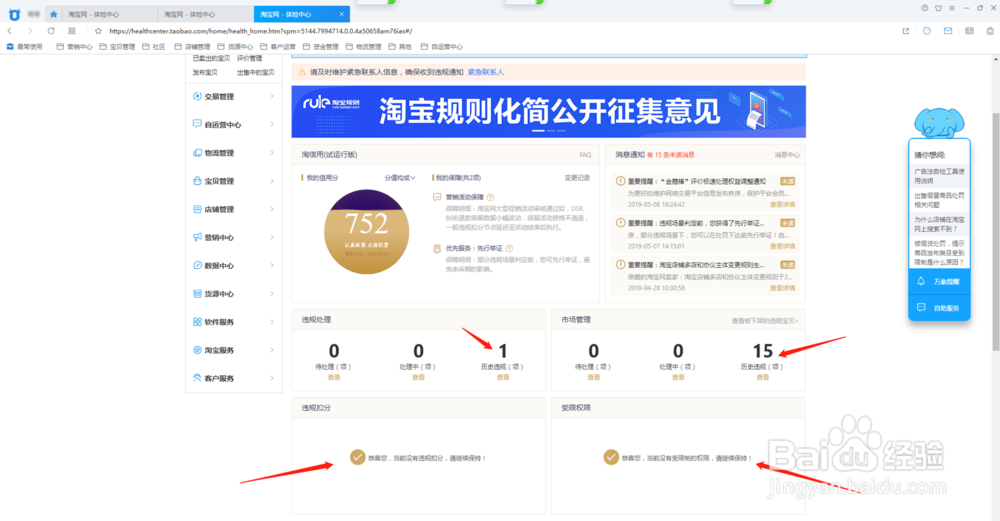The image size is (1000, 521).
Task: Bookmark page with the star icon
Action: pyautogui.click(x=98, y=31)
